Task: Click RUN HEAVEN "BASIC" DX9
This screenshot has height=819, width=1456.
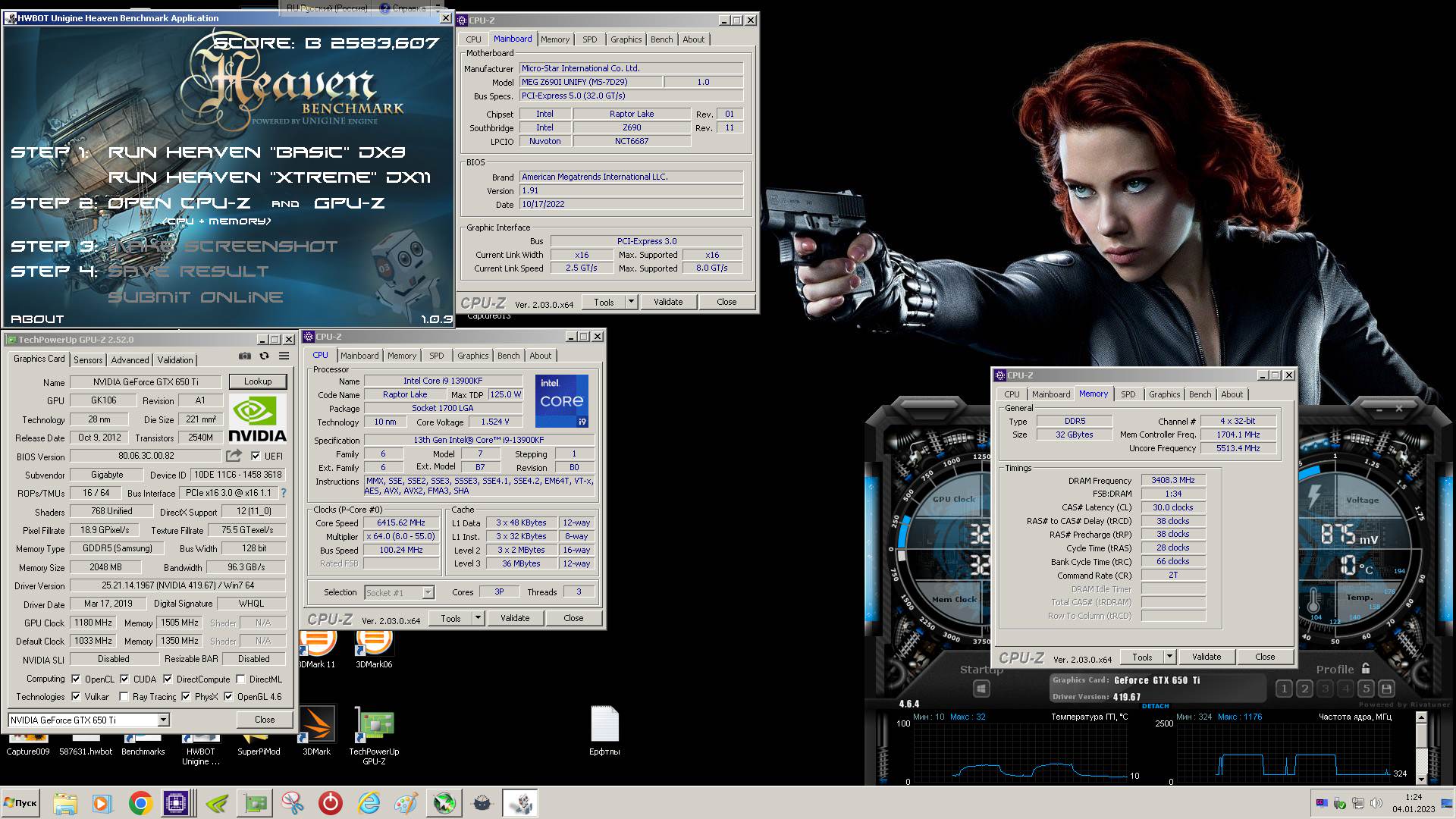Action: click(x=257, y=152)
